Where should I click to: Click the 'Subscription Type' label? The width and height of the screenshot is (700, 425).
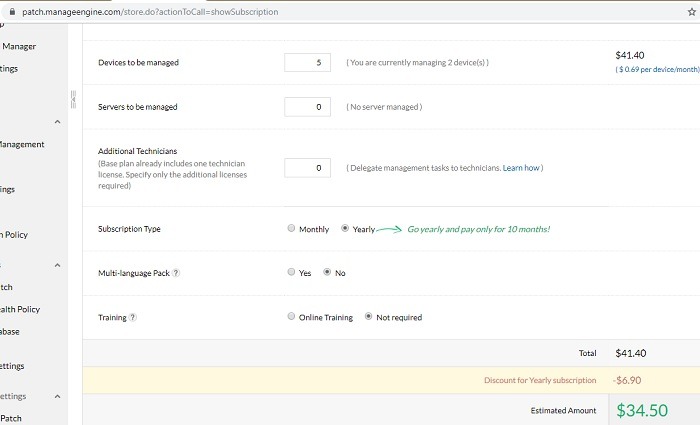(129, 229)
